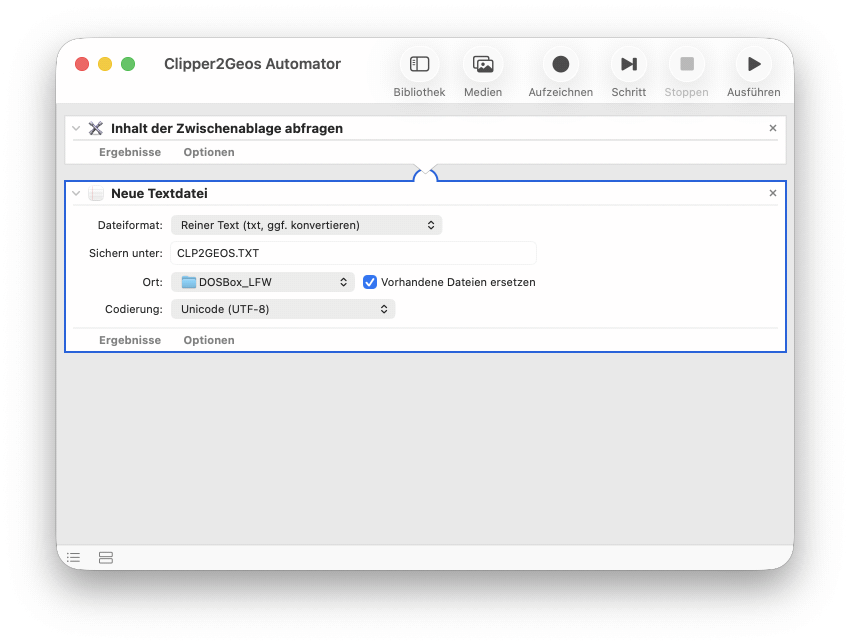This screenshot has width=850, height=644.
Task: Toggle 'Vorhandene Dateien ersetzen' checkbox
Action: 370,282
